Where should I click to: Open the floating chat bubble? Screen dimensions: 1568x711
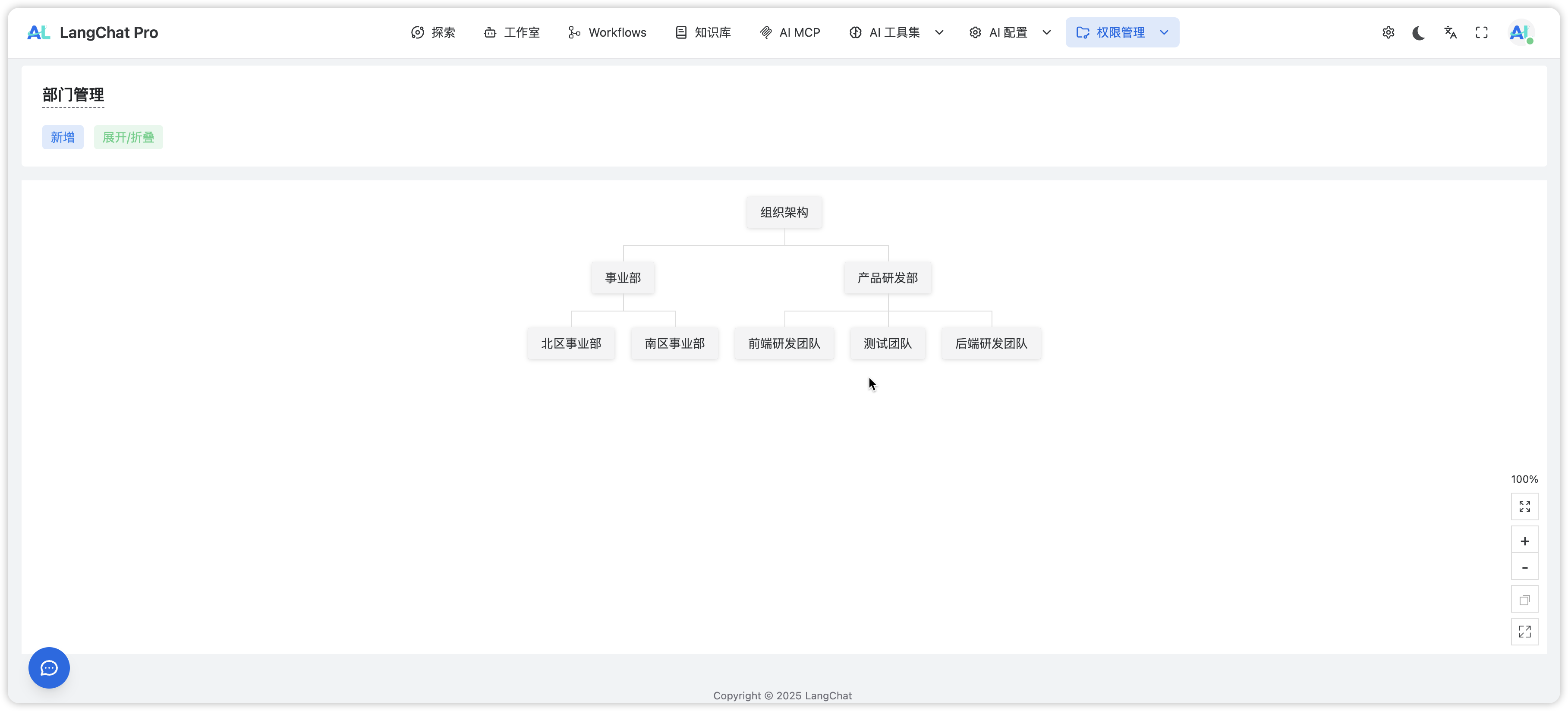[49, 668]
